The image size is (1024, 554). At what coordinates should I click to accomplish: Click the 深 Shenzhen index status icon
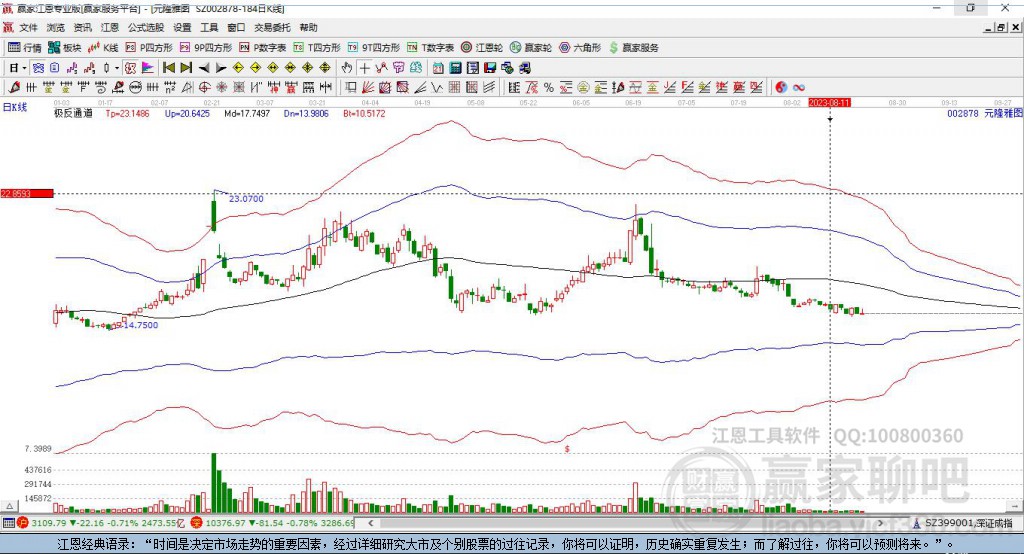tap(197, 523)
